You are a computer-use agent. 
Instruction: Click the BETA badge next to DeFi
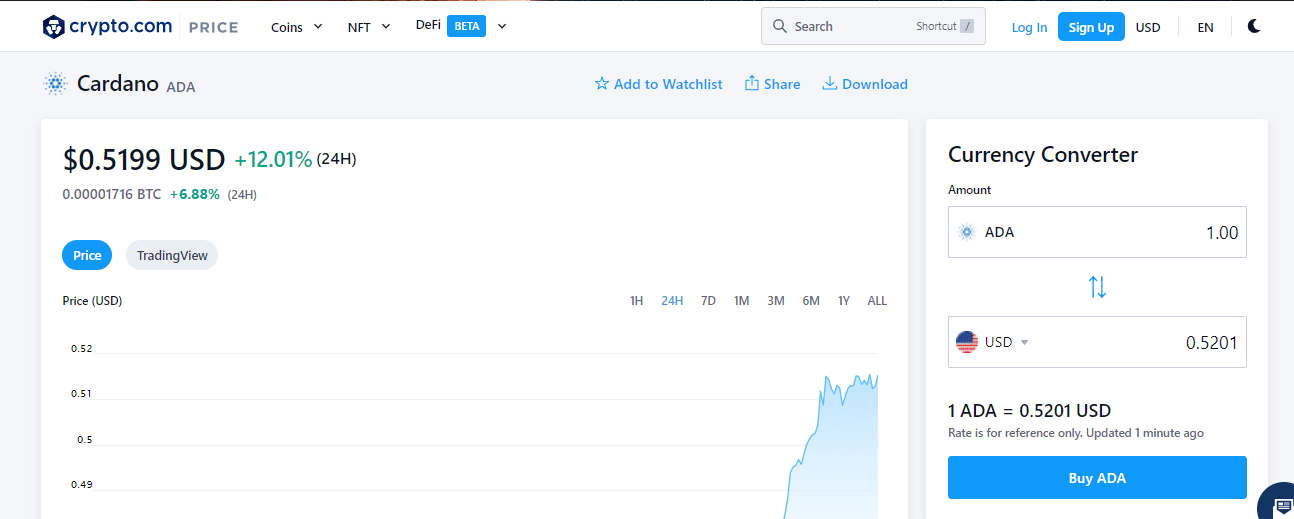click(x=466, y=26)
